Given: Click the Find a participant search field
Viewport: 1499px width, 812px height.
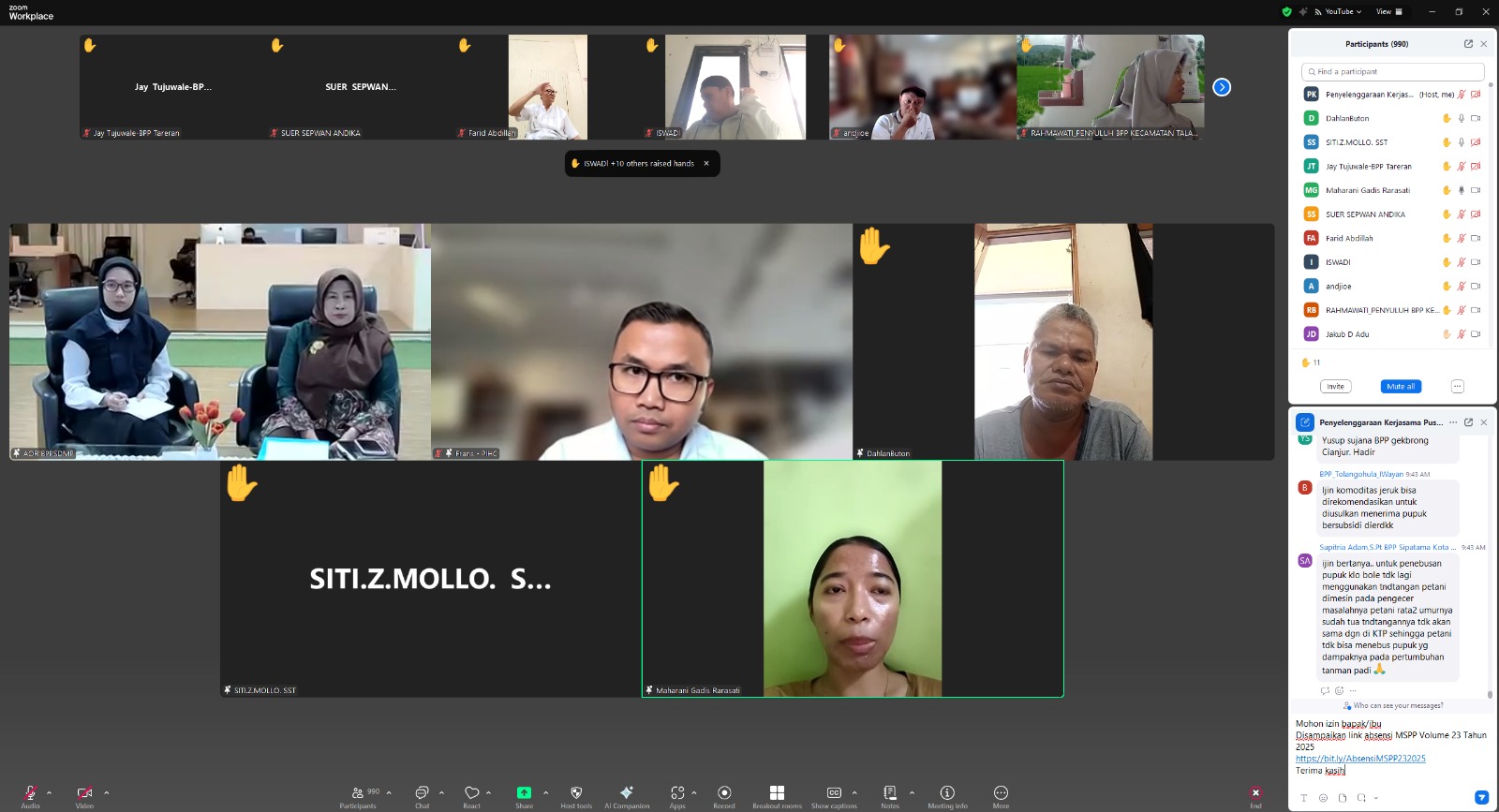Looking at the screenshot, I should (1393, 71).
